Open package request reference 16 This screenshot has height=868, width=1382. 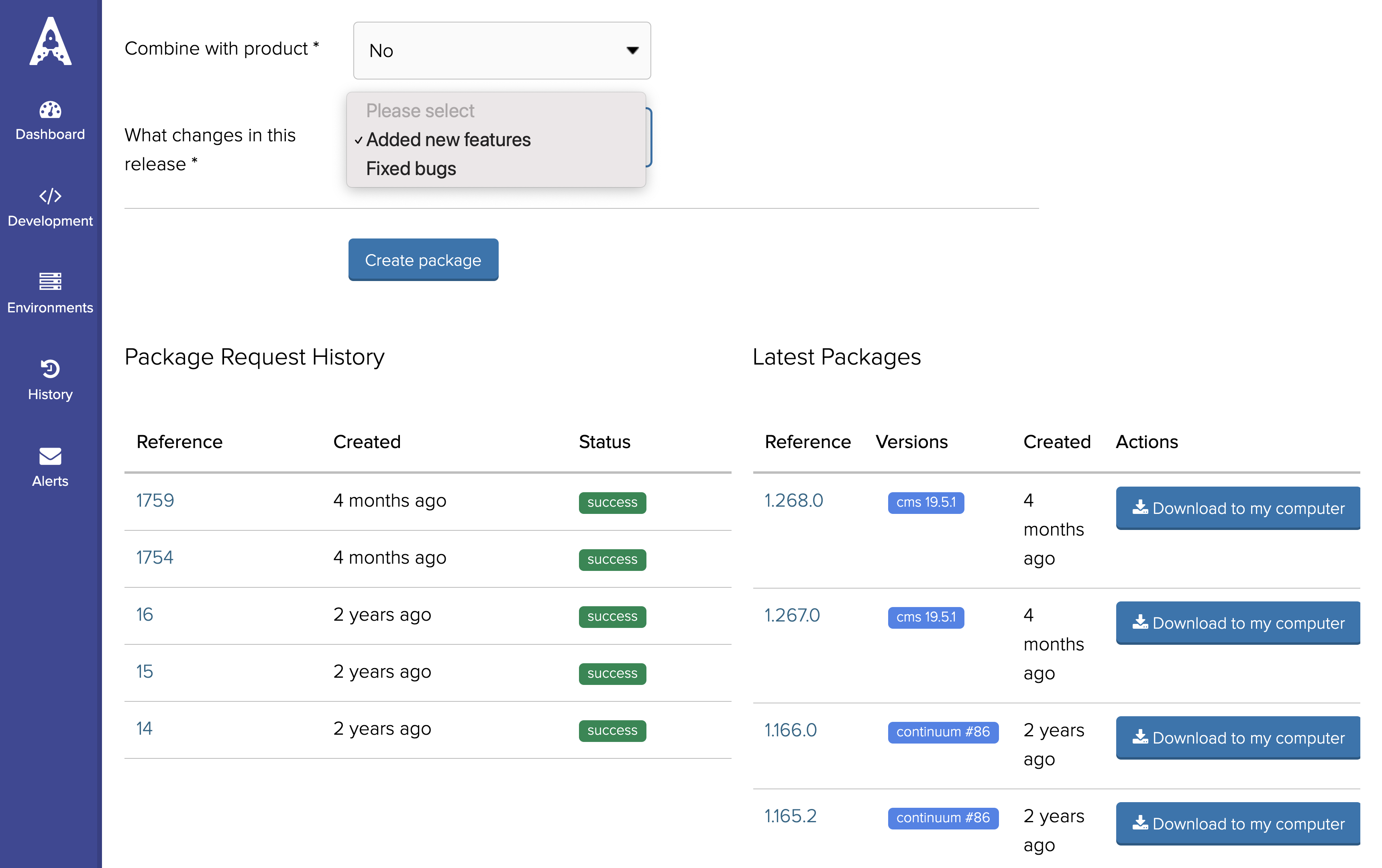coord(145,614)
